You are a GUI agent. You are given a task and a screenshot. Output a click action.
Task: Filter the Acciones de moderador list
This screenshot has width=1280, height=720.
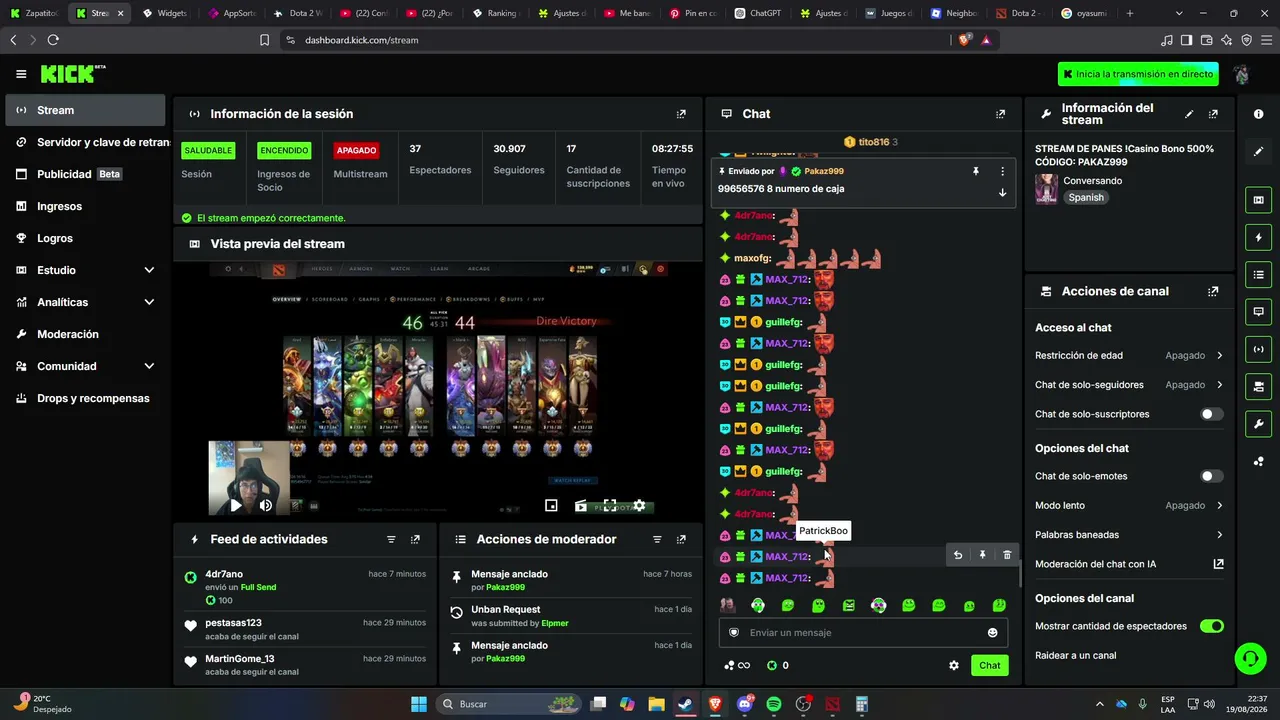pos(657,539)
